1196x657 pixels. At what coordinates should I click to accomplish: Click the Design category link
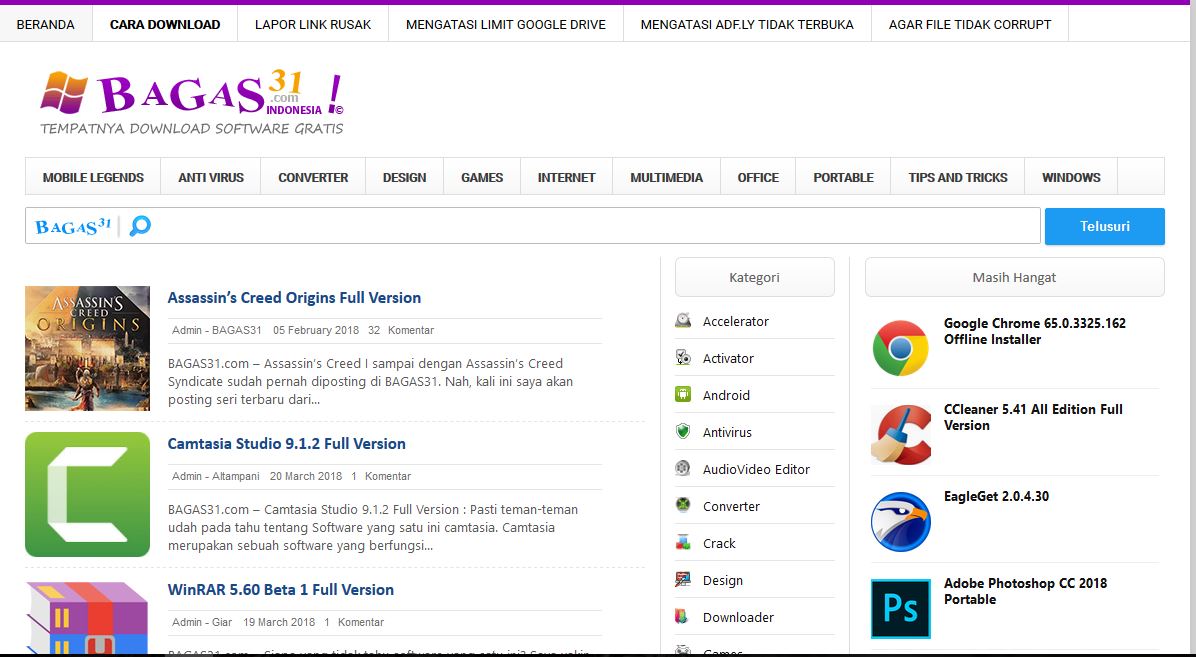(x=722, y=580)
